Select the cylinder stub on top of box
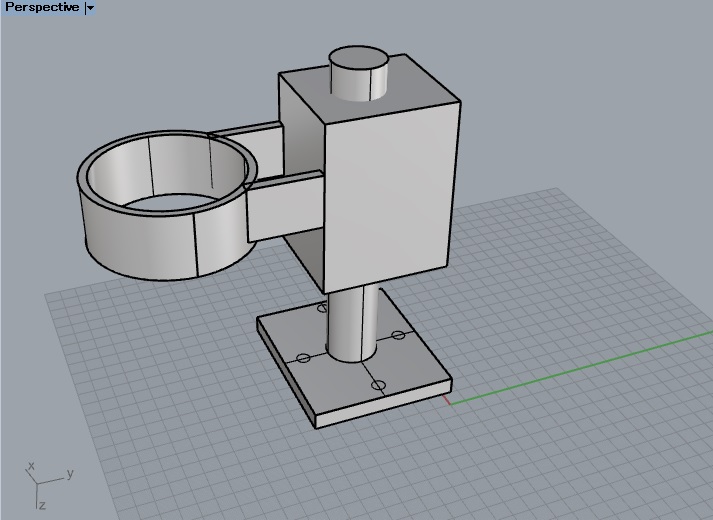The width and height of the screenshot is (713, 520). pos(359,73)
